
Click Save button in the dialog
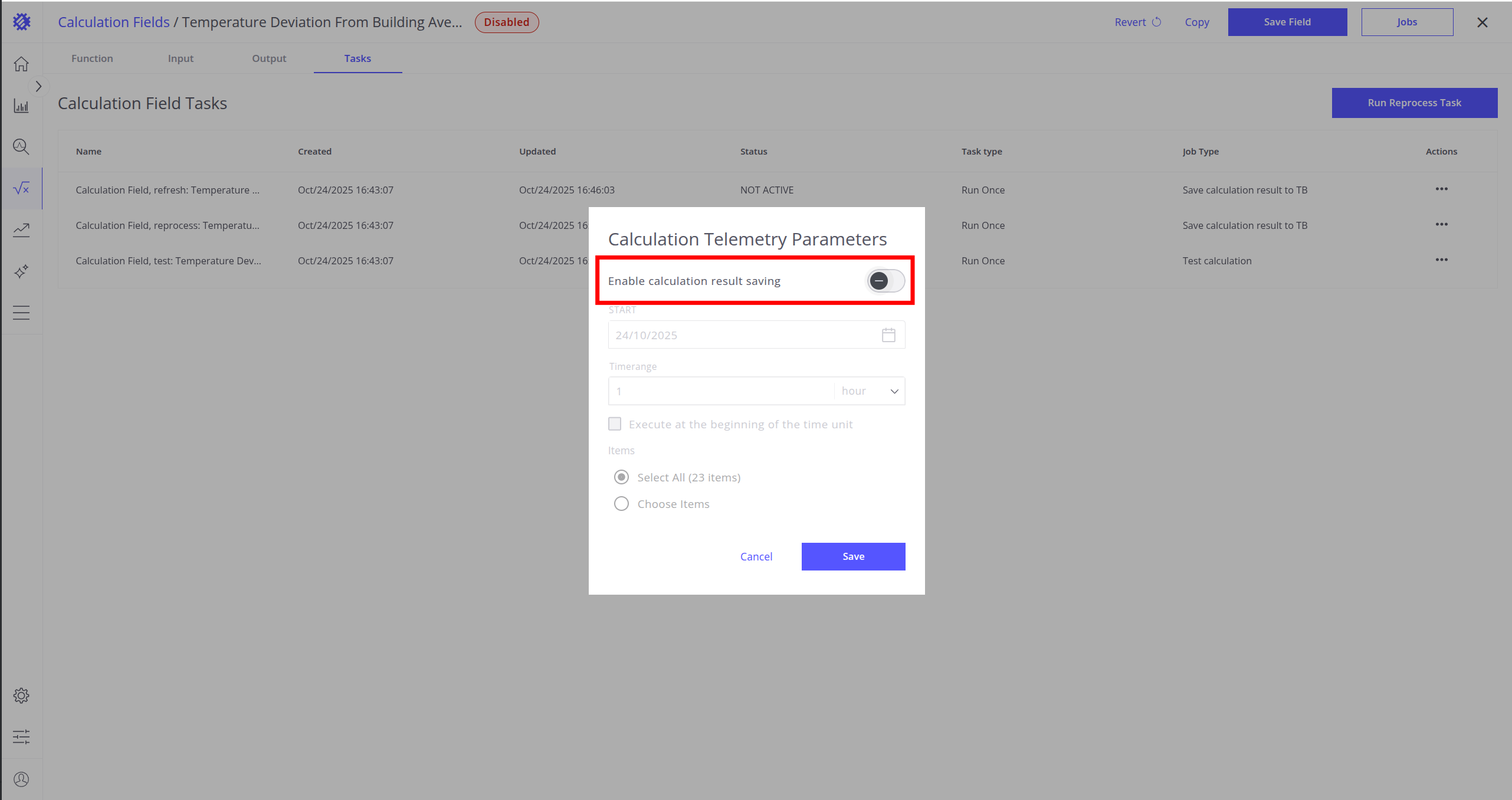[853, 556]
